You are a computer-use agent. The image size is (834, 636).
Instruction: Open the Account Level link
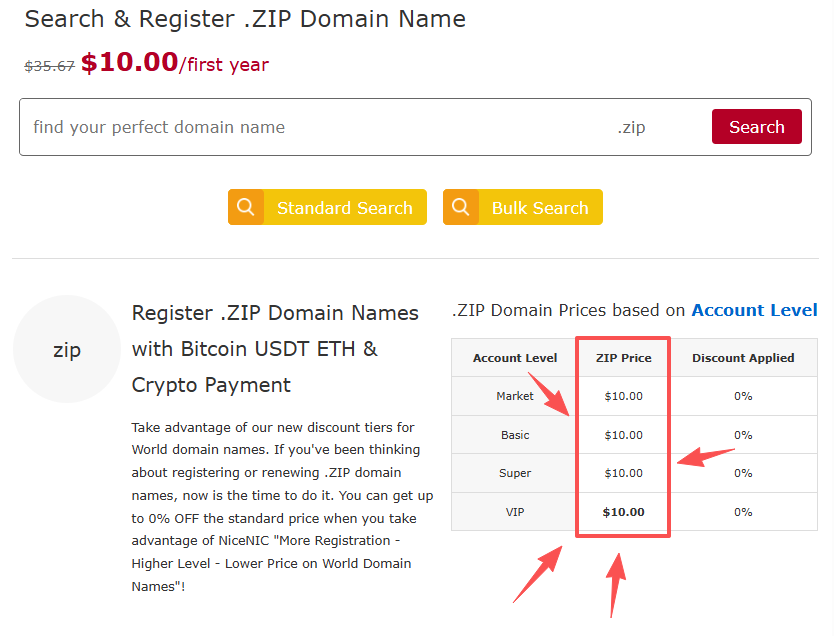[x=754, y=310]
